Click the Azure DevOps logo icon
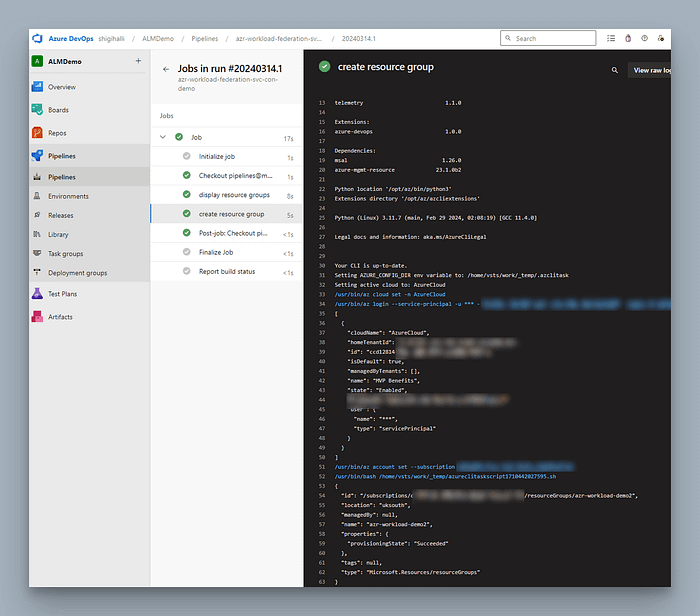700x616 pixels. coord(38,39)
